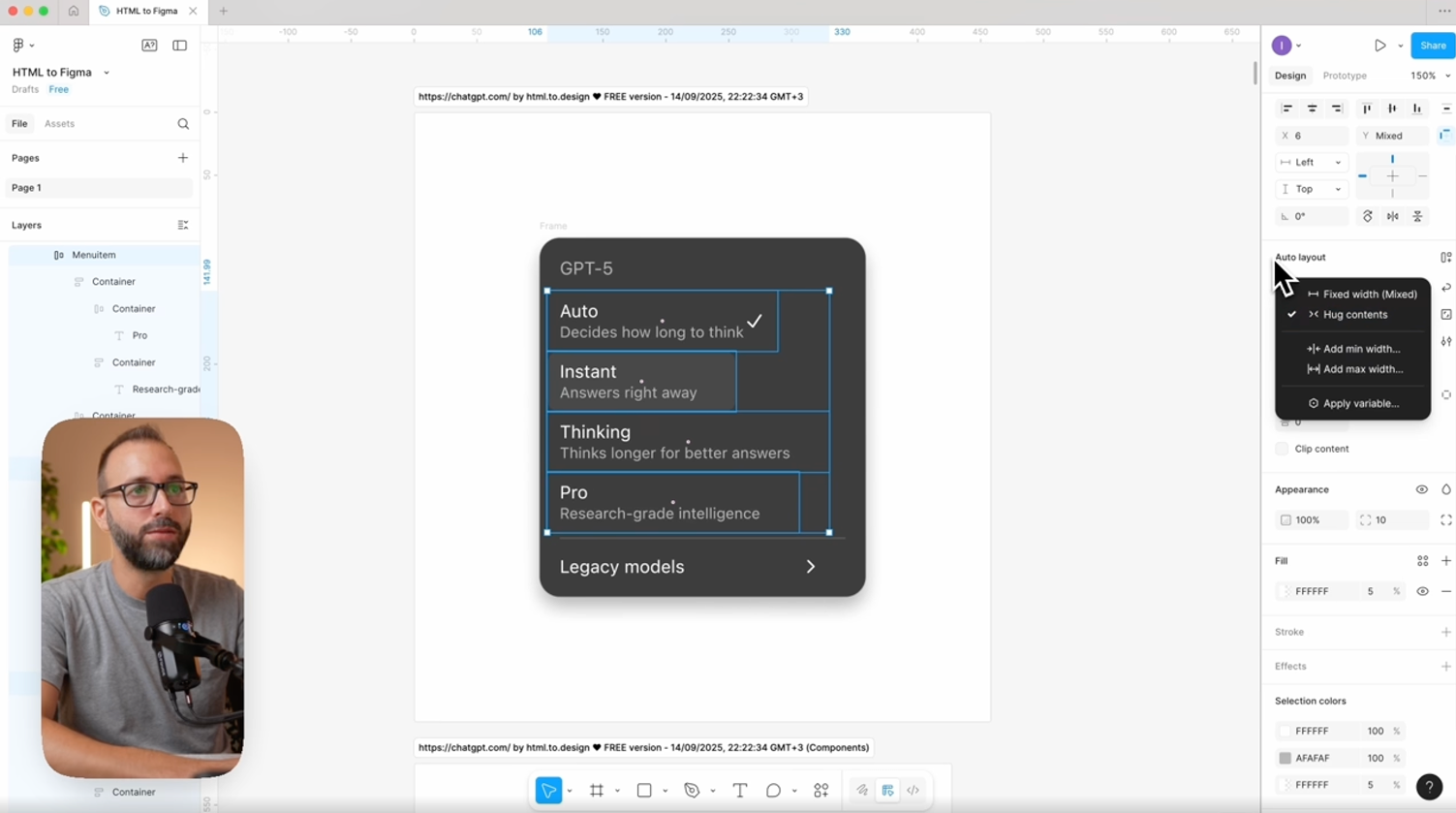Screen dimensions: 1456x813
Task: Open the help question mark button
Action: click(x=1429, y=788)
